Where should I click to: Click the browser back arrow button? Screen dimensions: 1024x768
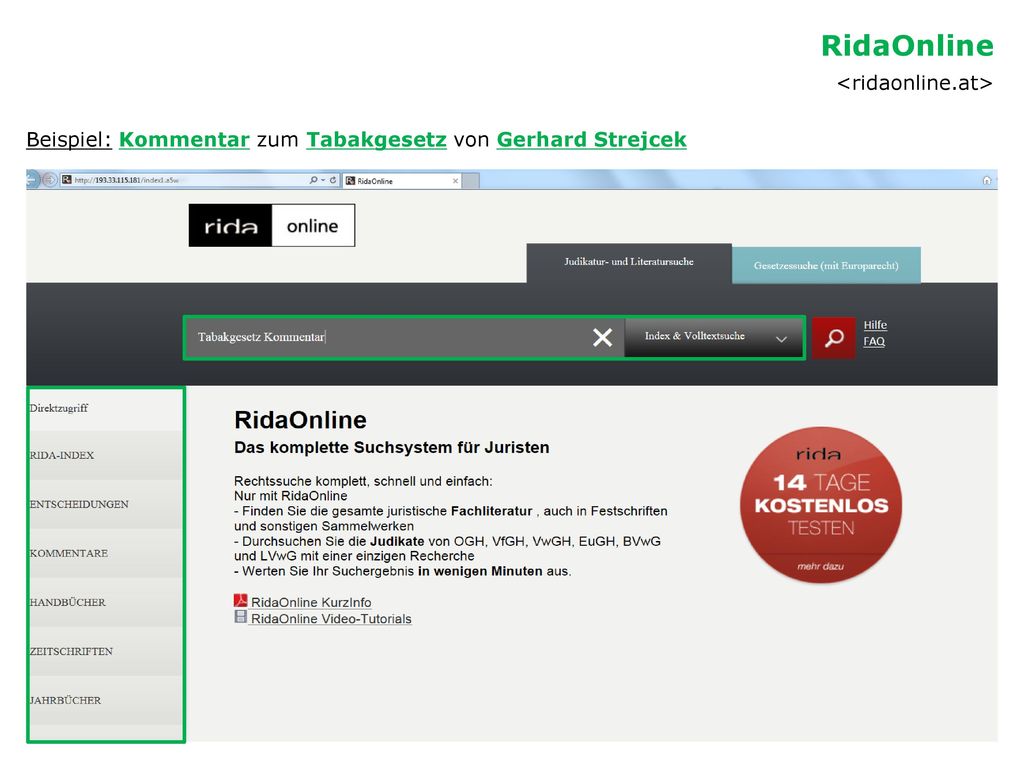pos(33,180)
